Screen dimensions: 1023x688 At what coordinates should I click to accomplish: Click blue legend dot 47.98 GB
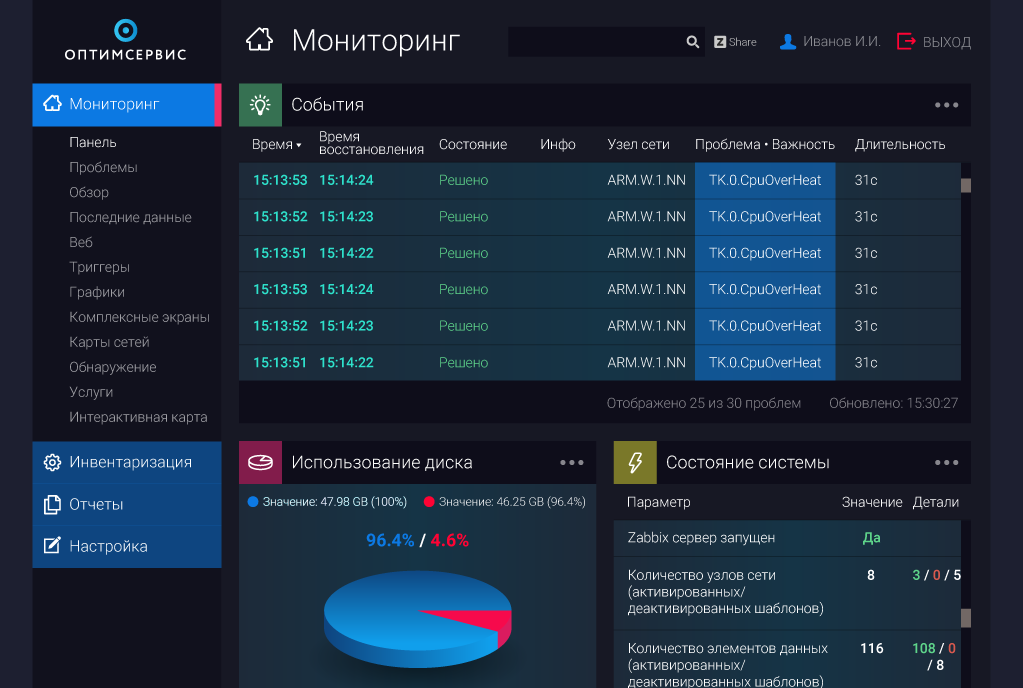[253, 501]
